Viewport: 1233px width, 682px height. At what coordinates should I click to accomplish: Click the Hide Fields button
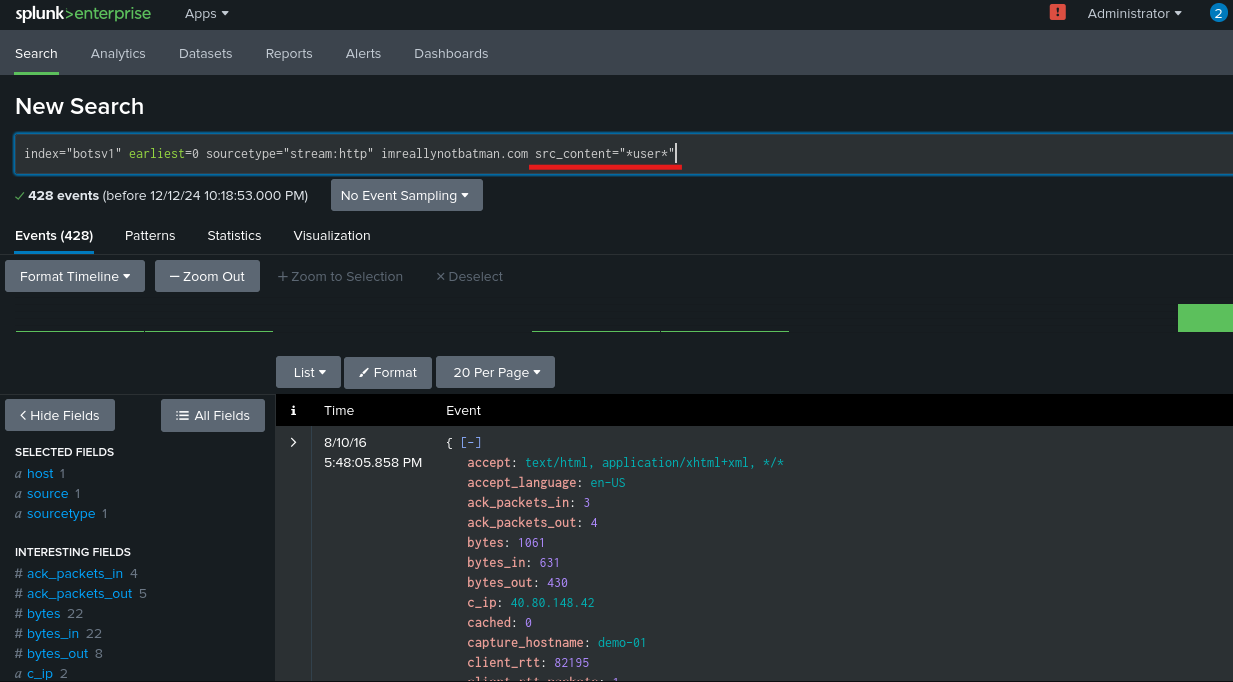(60, 415)
